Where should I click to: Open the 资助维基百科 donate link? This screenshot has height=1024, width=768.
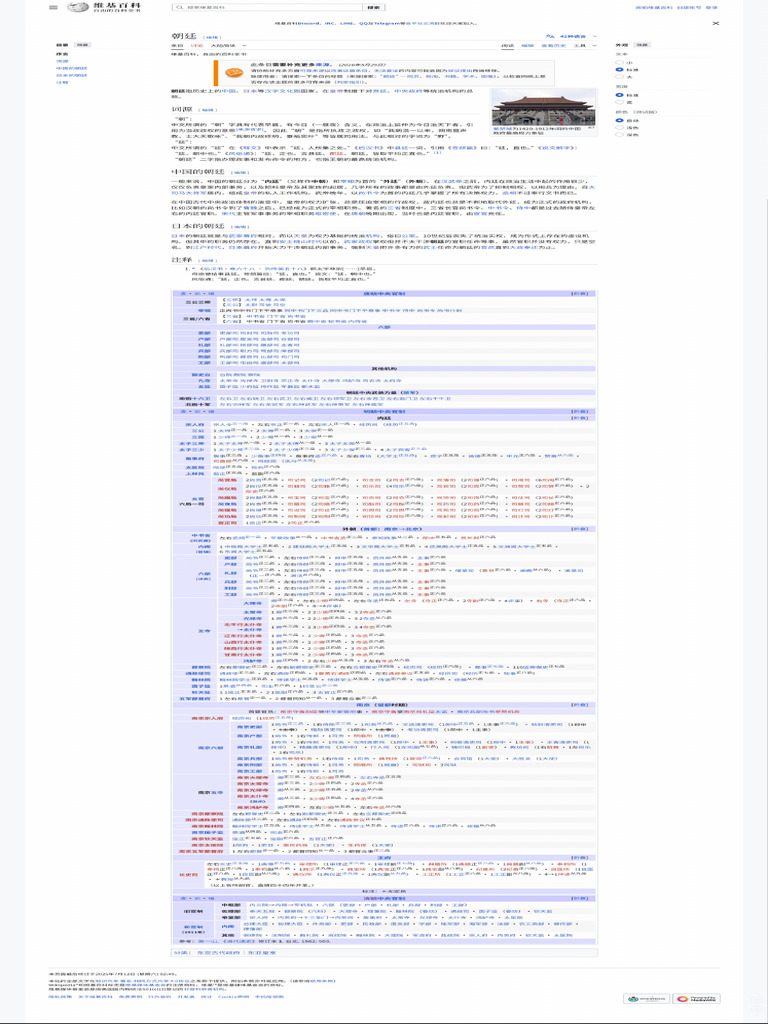tap(655, 8)
